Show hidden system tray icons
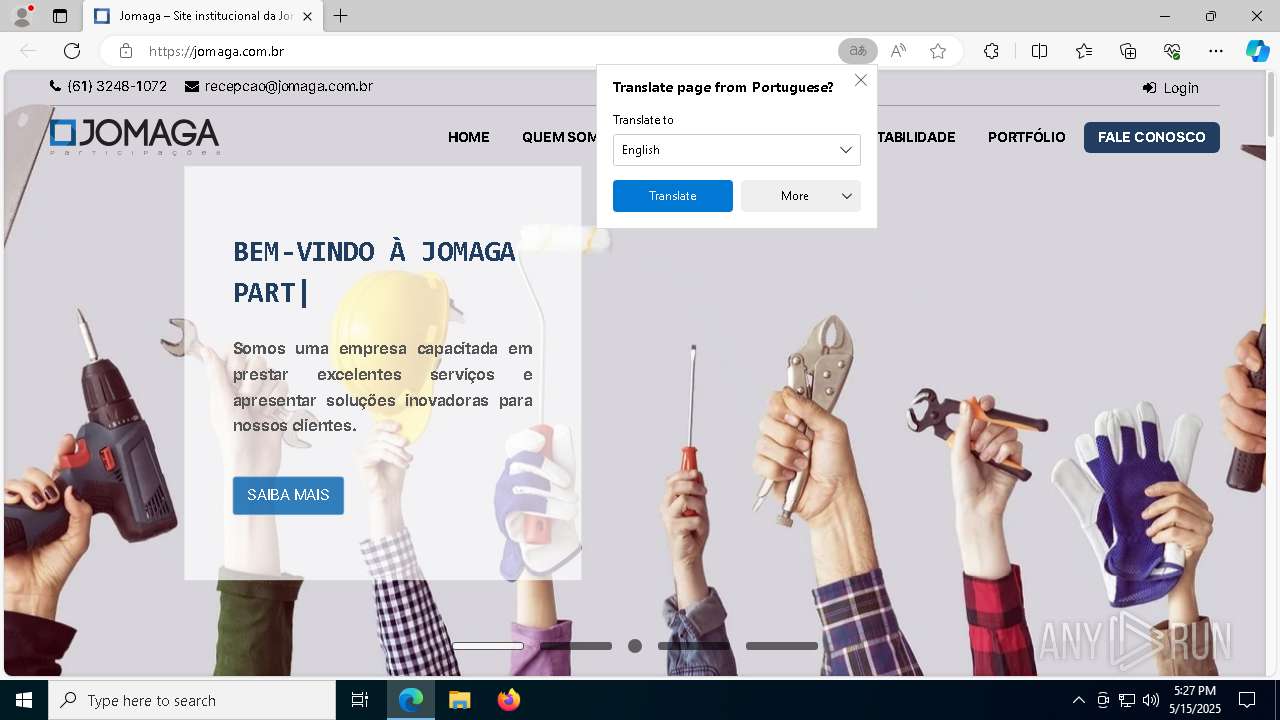The width and height of the screenshot is (1280, 720). point(1078,700)
